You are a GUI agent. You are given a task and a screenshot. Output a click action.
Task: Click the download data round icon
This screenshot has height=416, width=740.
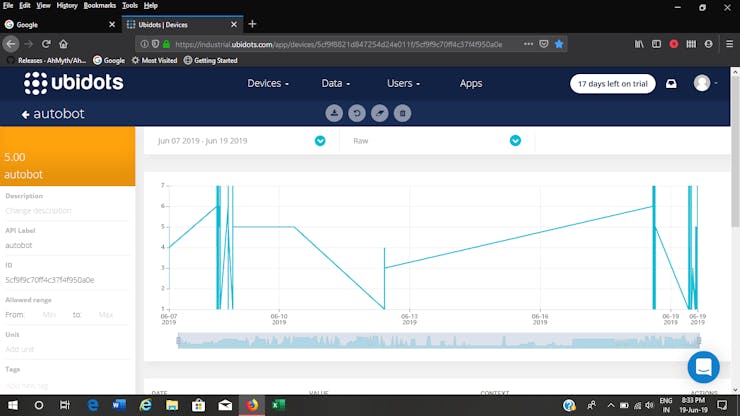pos(334,113)
